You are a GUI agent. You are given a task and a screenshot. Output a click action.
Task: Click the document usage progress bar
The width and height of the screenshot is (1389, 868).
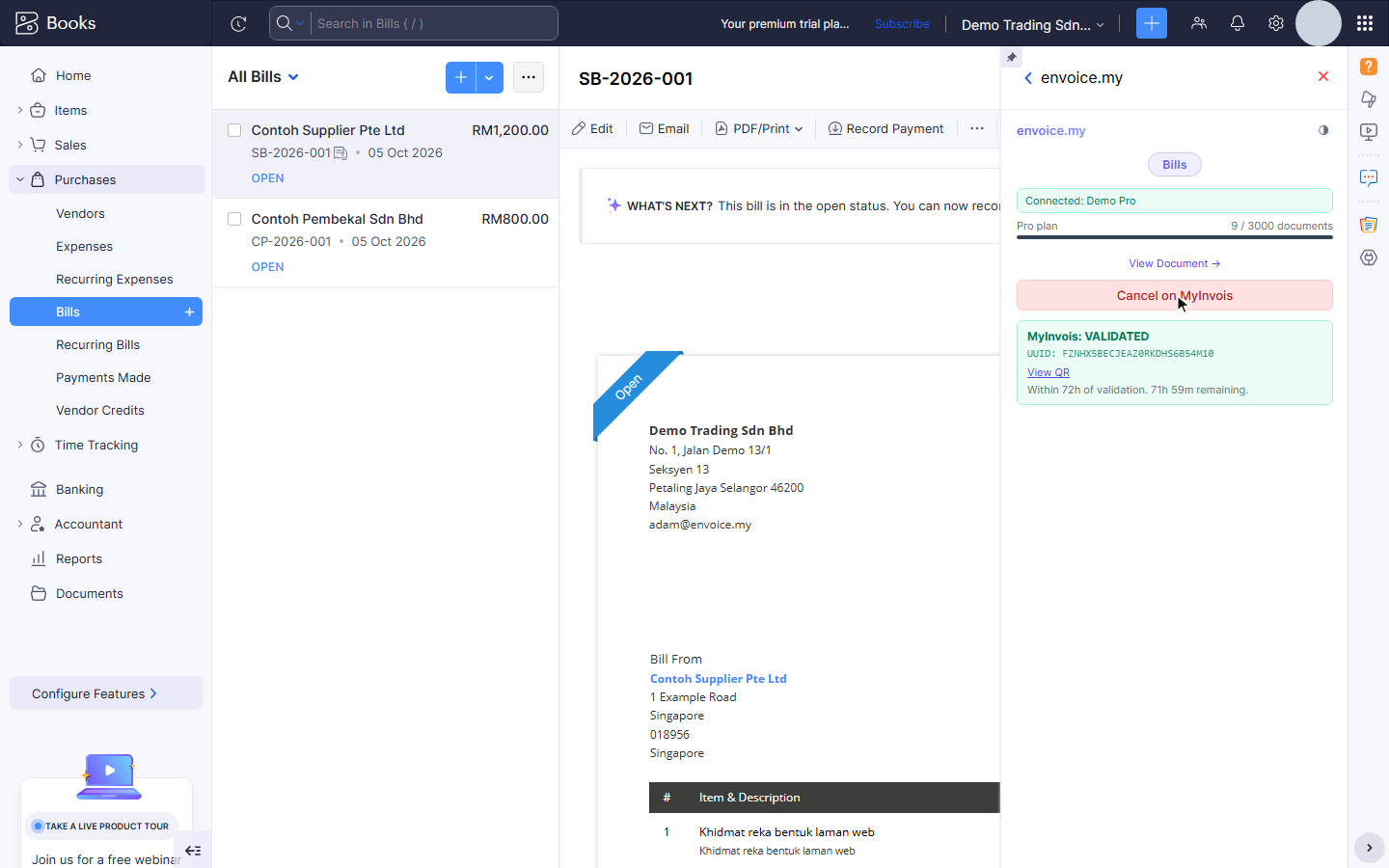(x=1175, y=237)
